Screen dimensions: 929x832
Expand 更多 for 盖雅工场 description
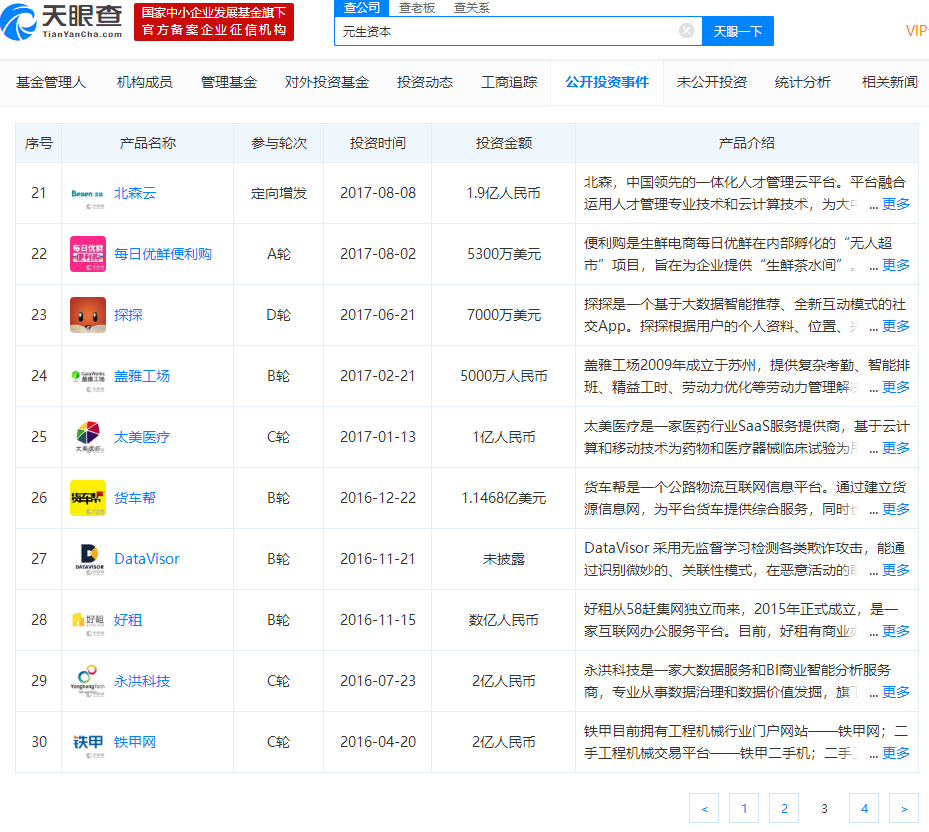pyautogui.click(x=896, y=387)
